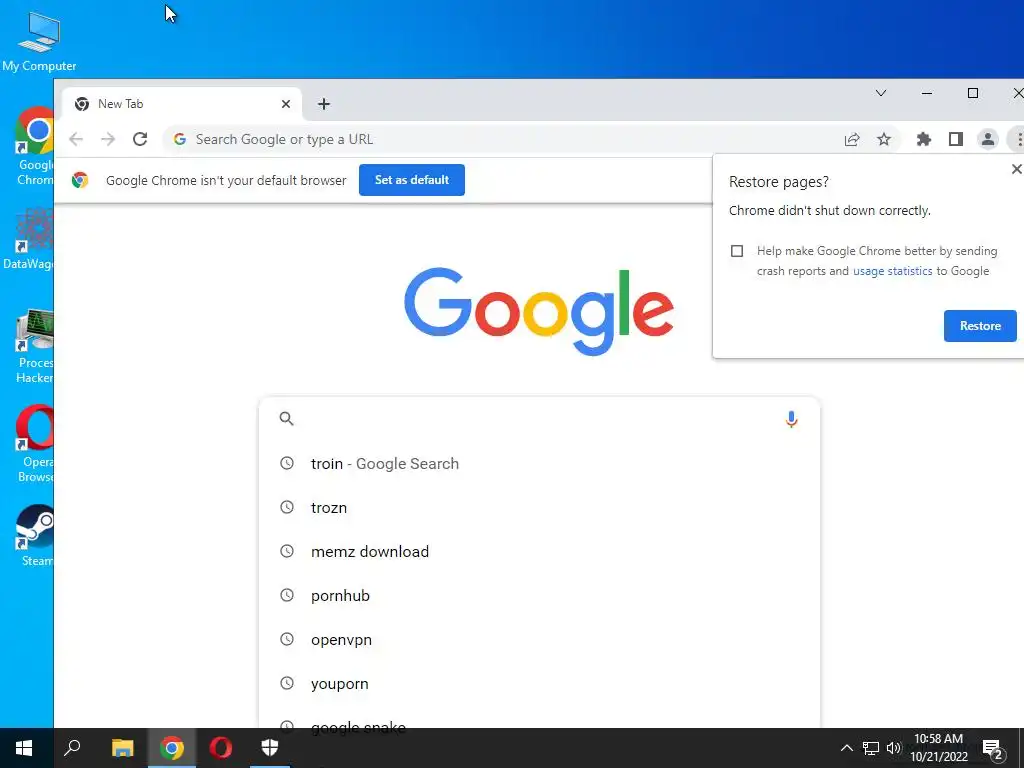The height and width of the screenshot is (768, 1024).
Task: Reload the page with the refresh icon
Action: tap(140, 139)
